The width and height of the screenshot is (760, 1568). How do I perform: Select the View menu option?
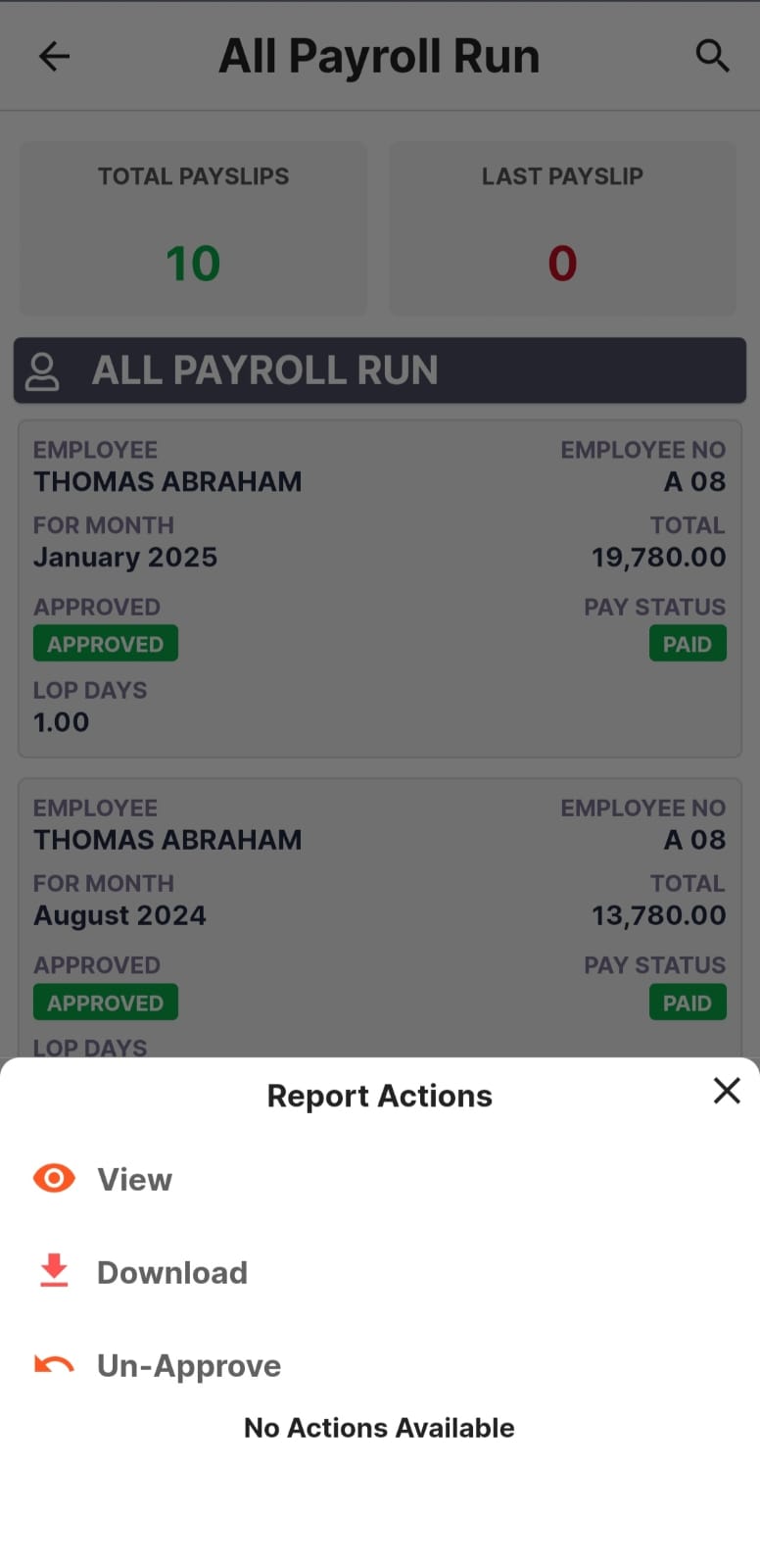pyautogui.click(x=135, y=1179)
